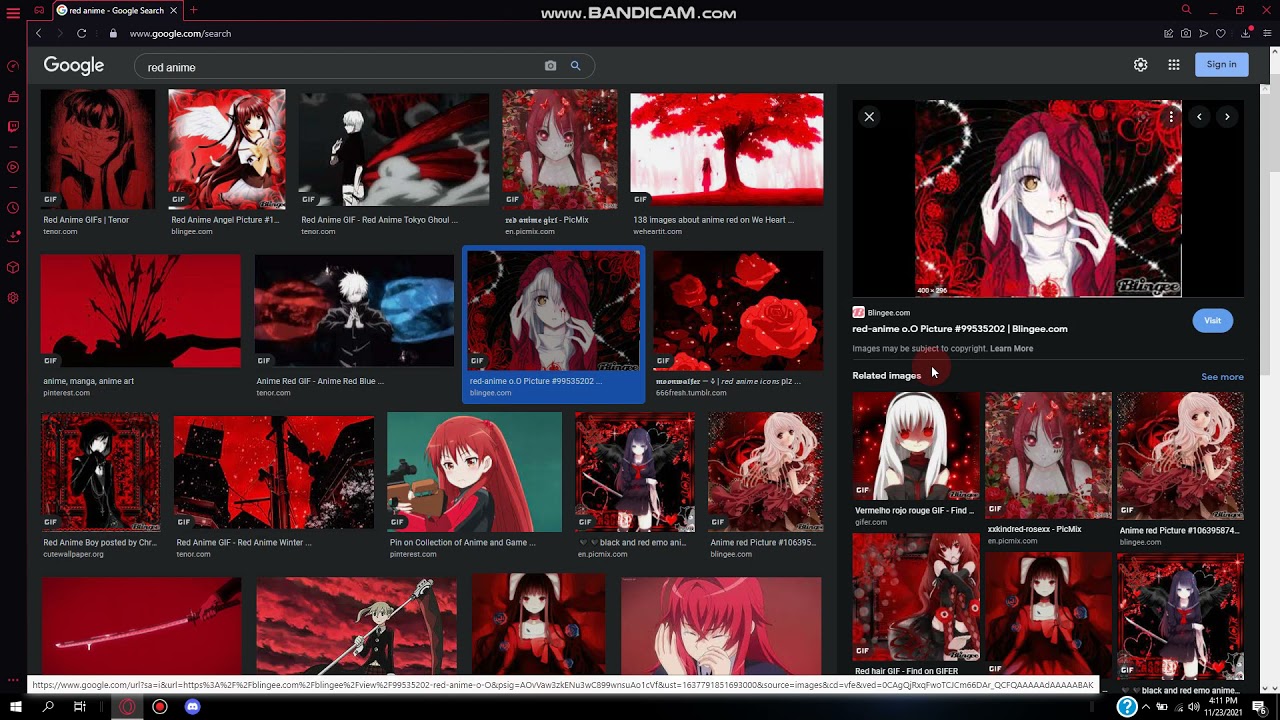Image resolution: width=1280 pixels, height=720 pixels.
Task: Show next image in preview panel
Action: [x=1227, y=117]
